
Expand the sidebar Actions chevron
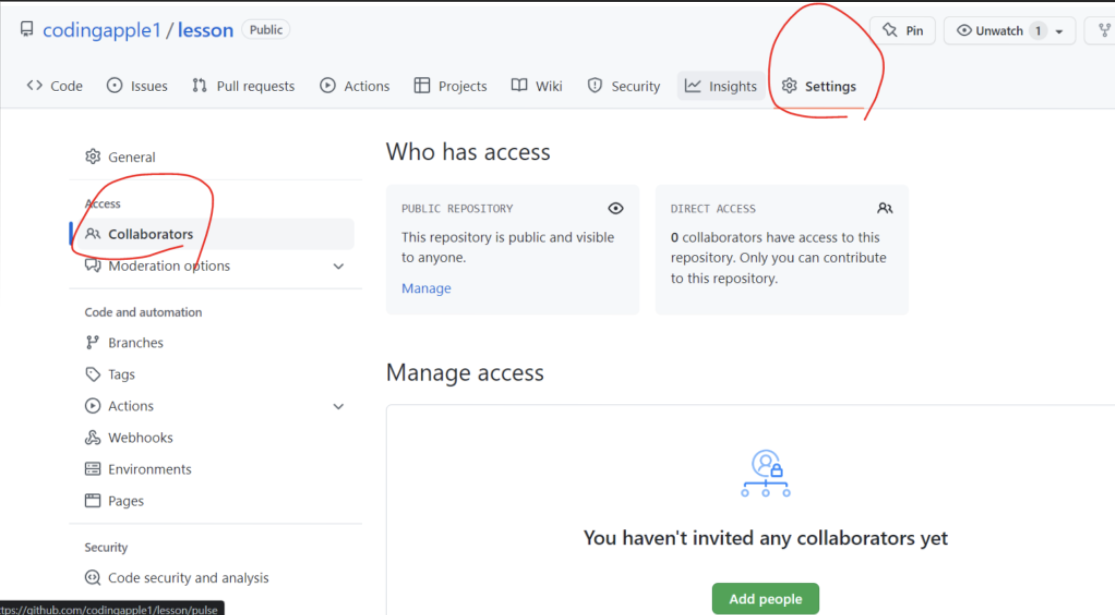[338, 407]
